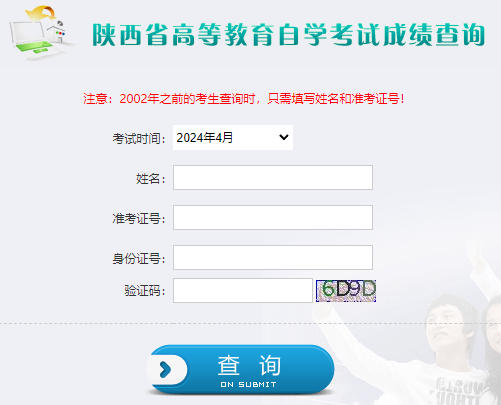
Task: Click the 验证码 label
Action: pyautogui.click(x=145, y=291)
